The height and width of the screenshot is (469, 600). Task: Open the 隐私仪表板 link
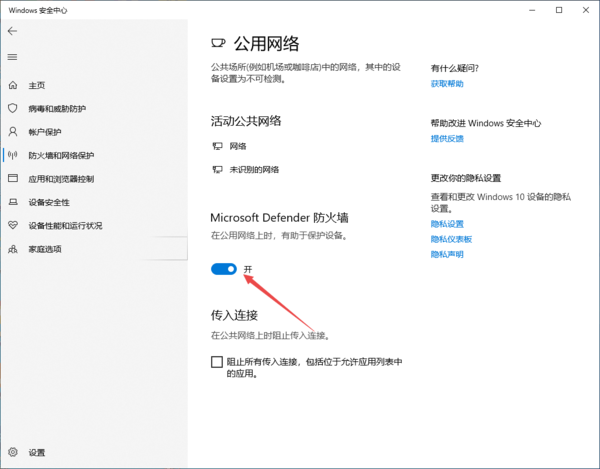(x=451, y=239)
